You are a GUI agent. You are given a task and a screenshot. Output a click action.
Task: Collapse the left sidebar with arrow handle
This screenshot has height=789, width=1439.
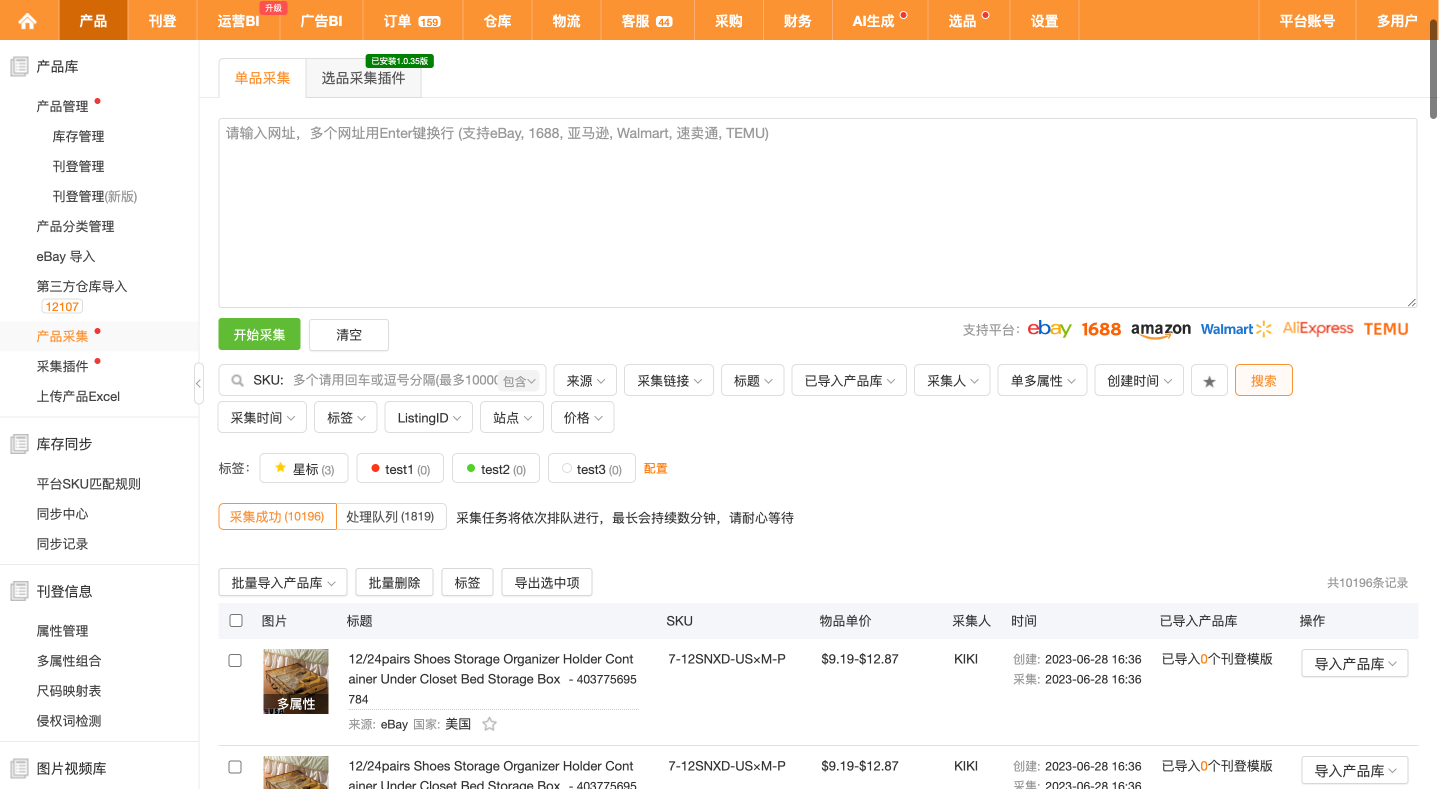tap(198, 383)
